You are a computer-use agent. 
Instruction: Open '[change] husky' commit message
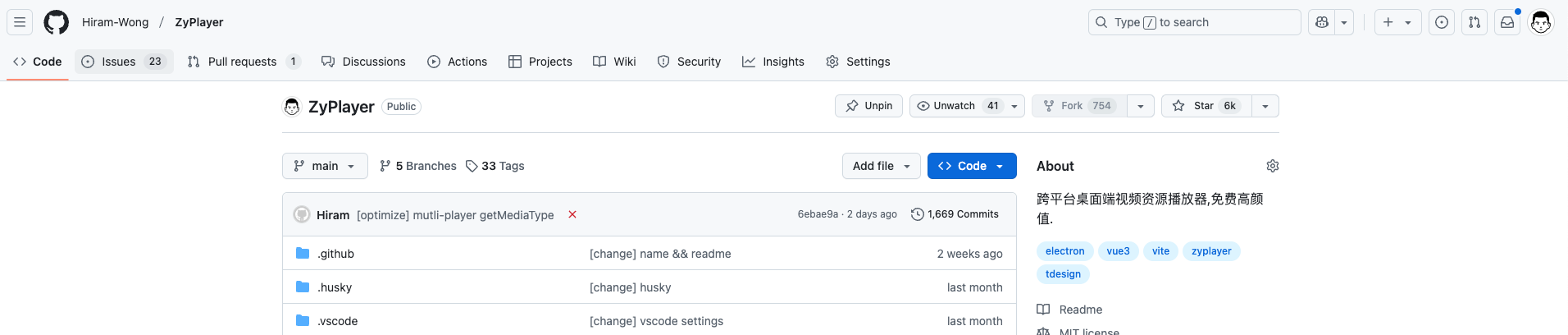pos(630,287)
